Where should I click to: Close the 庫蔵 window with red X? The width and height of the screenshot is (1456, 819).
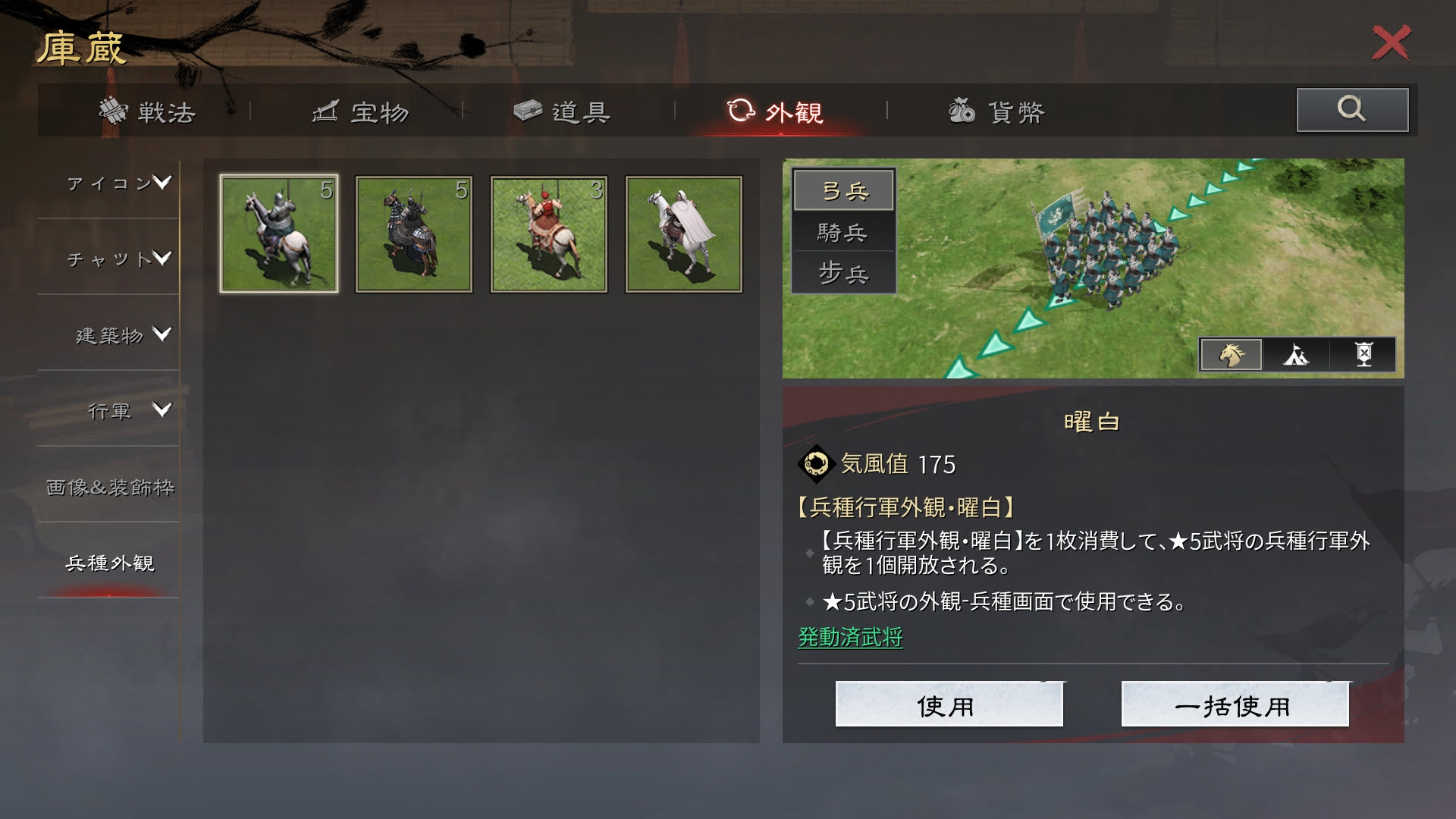point(1392,42)
